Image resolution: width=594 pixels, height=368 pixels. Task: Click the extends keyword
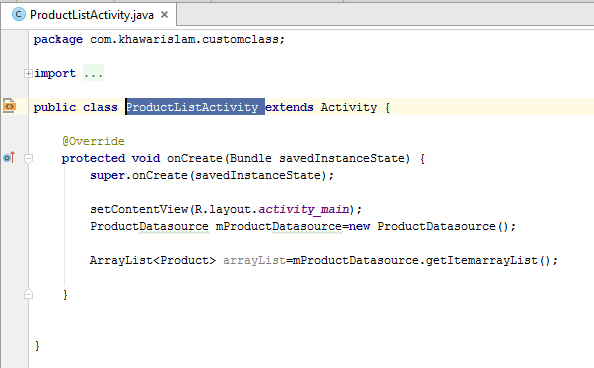point(289,107)
